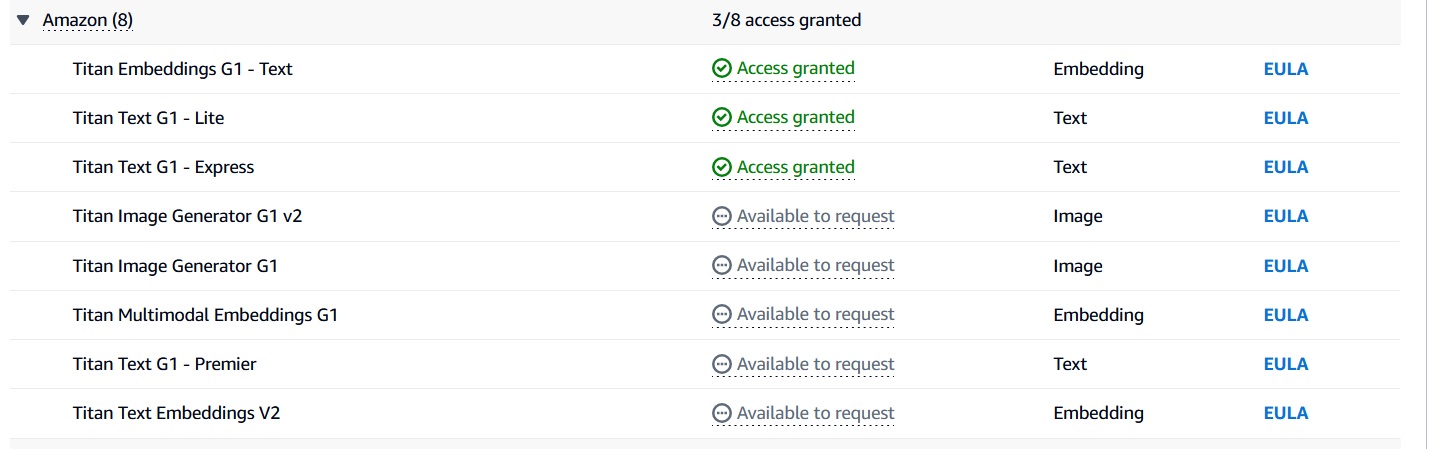The height and width of the screenshot is (449, 1444).
Task: Collapse the Amazon (8) model group
Action: point(24,20)
